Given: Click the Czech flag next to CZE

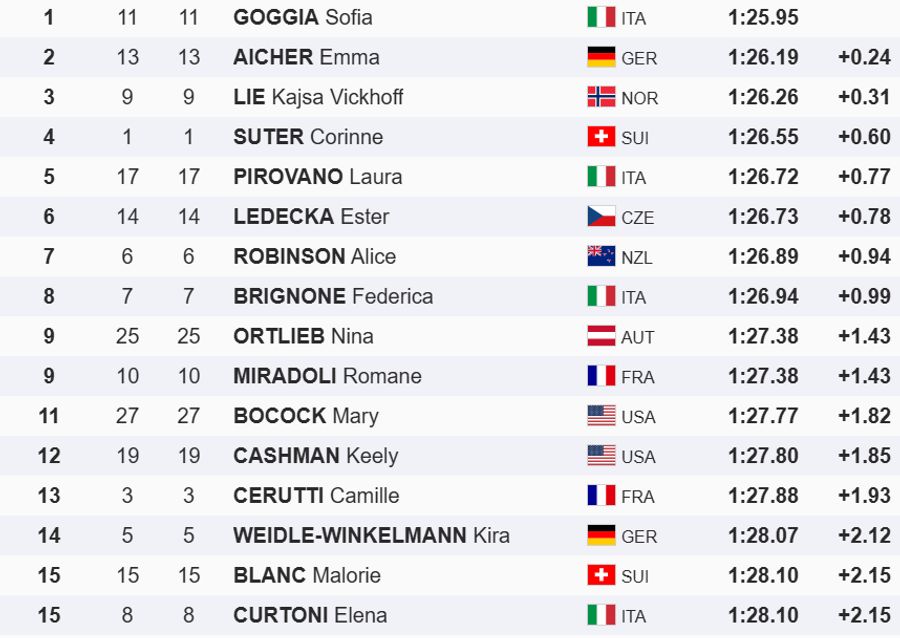Looking at the screenshot, I should pyautogui.click(x=601, y=216).
